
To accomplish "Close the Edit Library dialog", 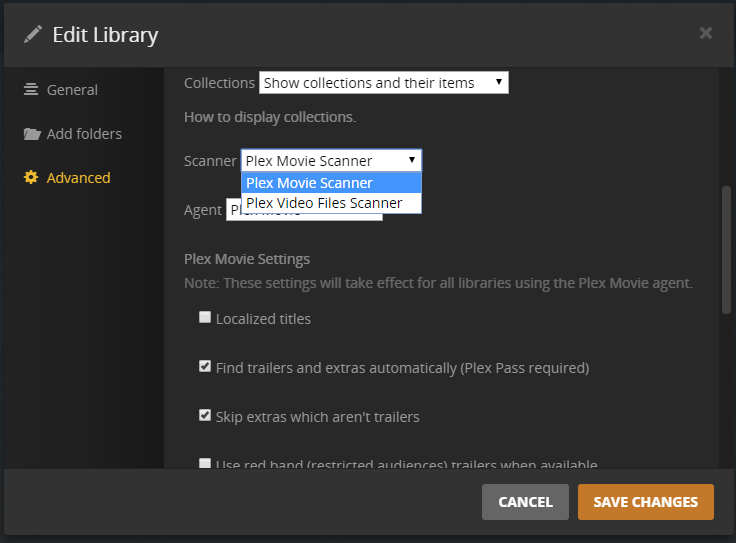I will pos(705,34).
